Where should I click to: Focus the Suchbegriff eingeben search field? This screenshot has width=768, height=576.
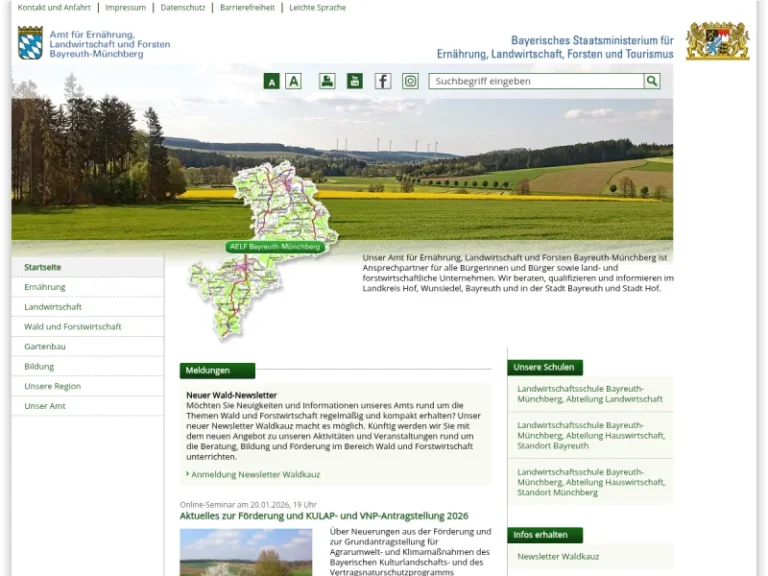(x=536, y=81)
